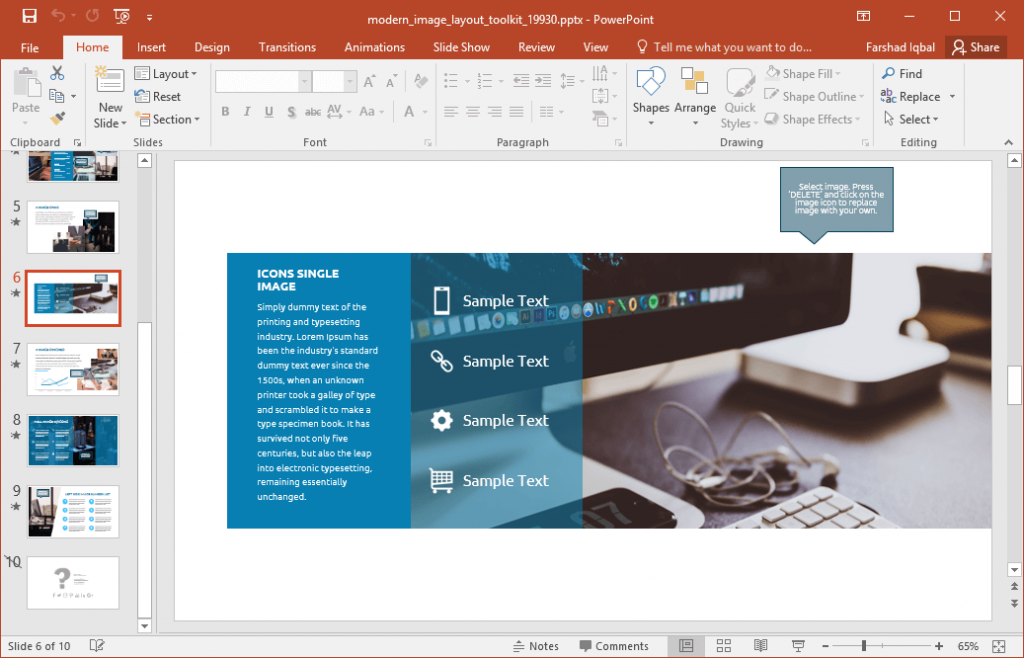Expand the Layout dropdown
The width and height of the screenshot is (1024, 658).
[167, 72]
